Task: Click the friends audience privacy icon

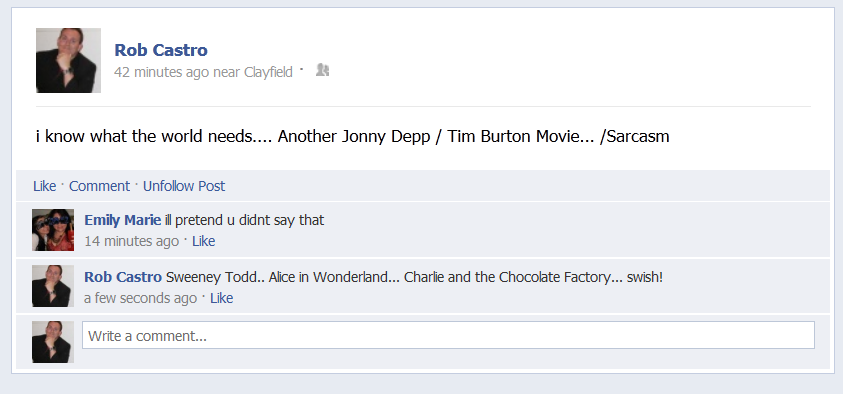Action: 322,70
